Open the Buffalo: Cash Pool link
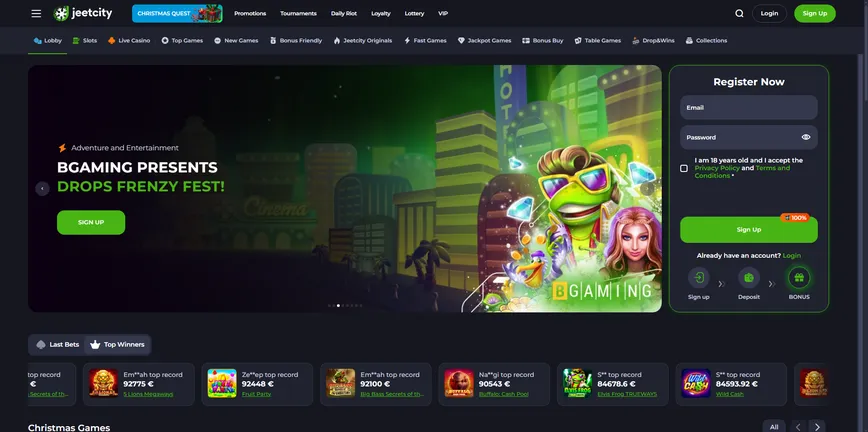This screenshot has height=432, width=868. (x=504, y=394)
